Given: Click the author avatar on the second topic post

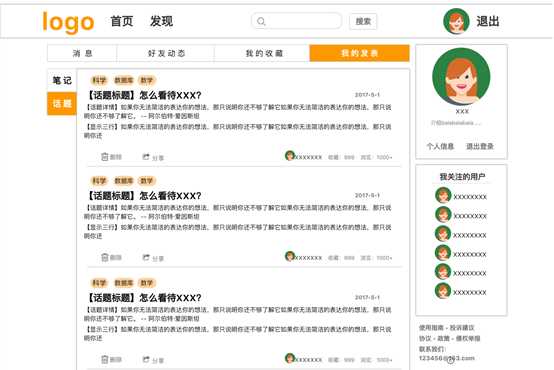Looking at the screenshot, I should 290,256.
